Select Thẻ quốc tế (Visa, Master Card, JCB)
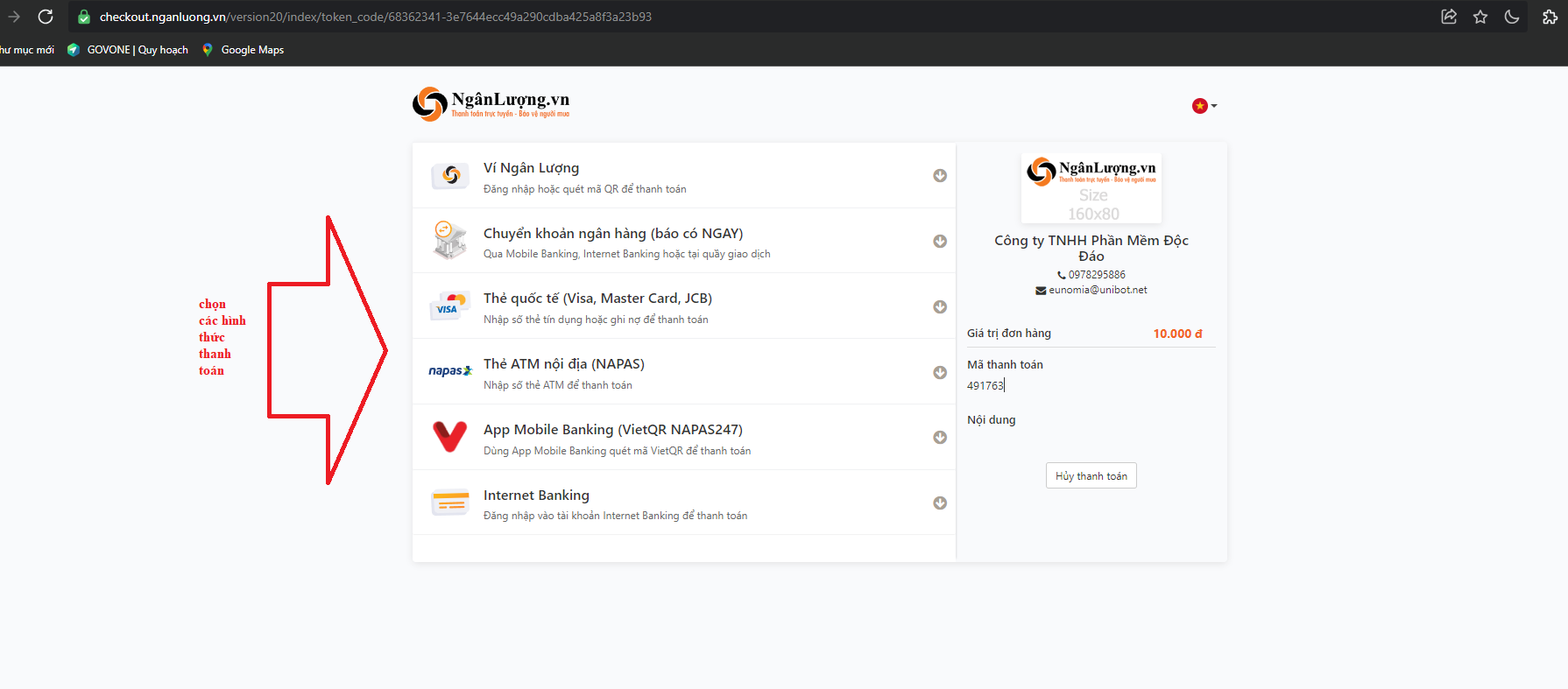This screenshot has width=1568, height=689. click(597, 299)
